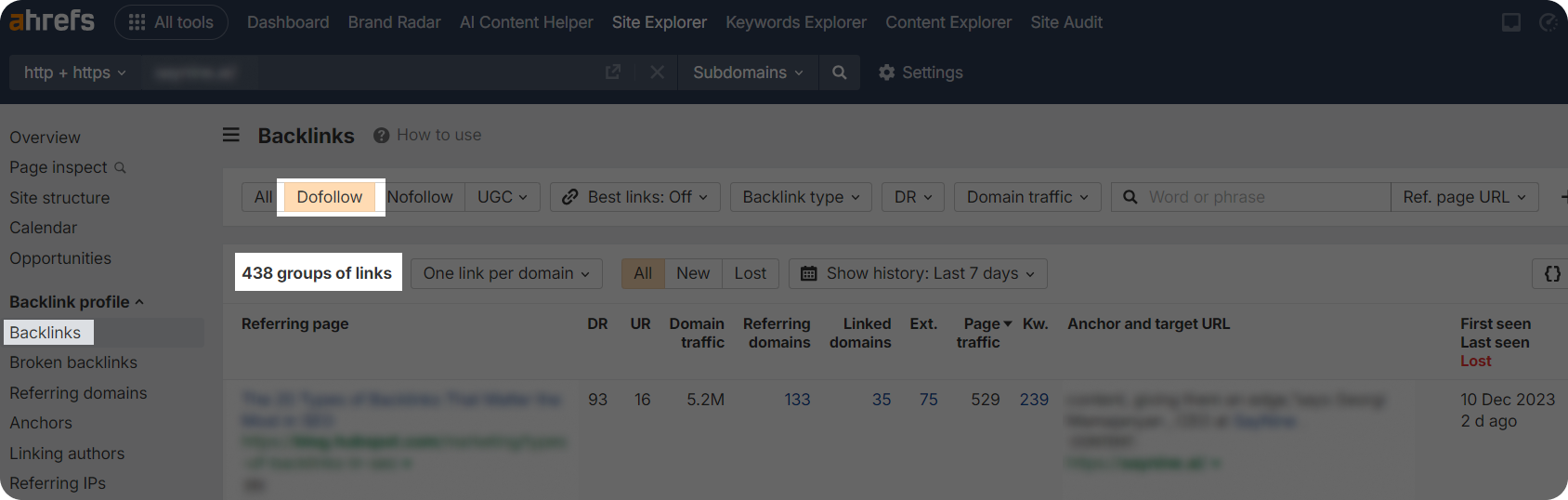Open Referring domains in sidebar
This screenshot has width=1568, height=500.
point(78,393)
